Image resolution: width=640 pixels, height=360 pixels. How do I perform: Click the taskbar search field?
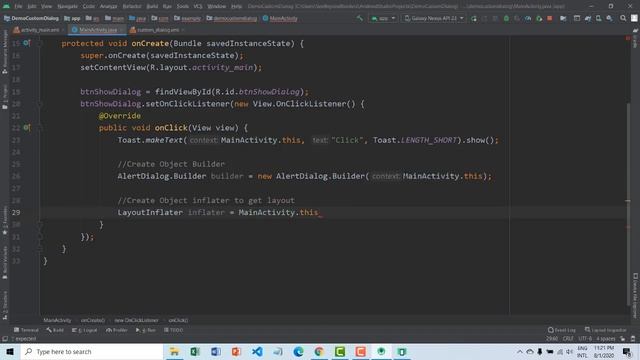click(91, 351)
